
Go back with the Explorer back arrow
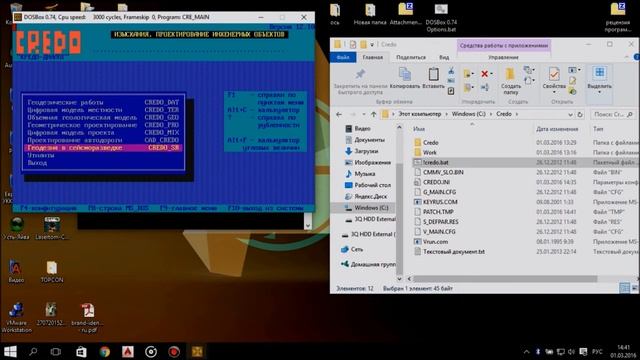click(x=339, y=114)
